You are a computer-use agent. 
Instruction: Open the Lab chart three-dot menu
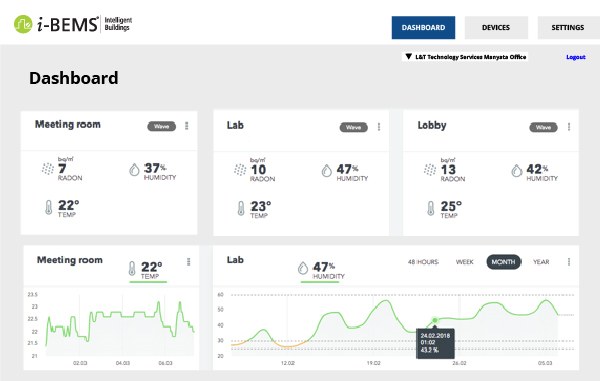pyautogui.click(x=569, y=262)
